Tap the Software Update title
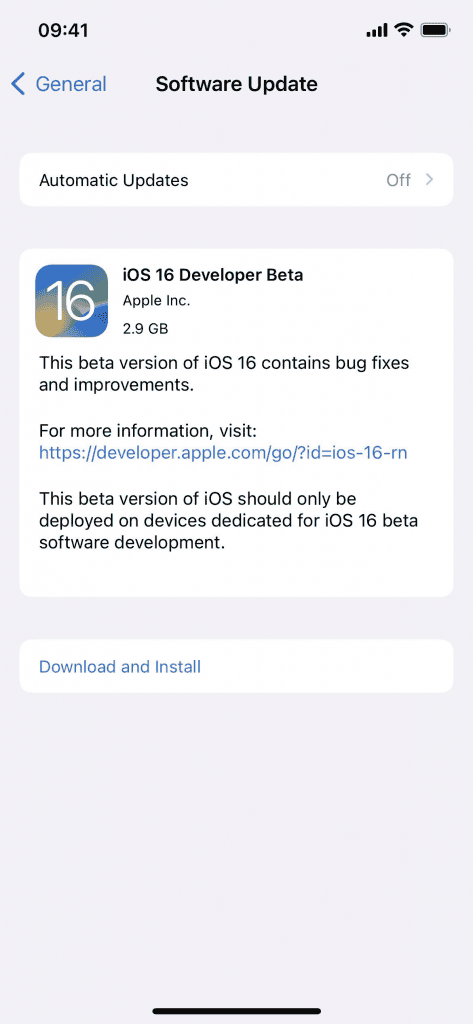The width and height of the screenshot is (473, 1024). (236, 84)
